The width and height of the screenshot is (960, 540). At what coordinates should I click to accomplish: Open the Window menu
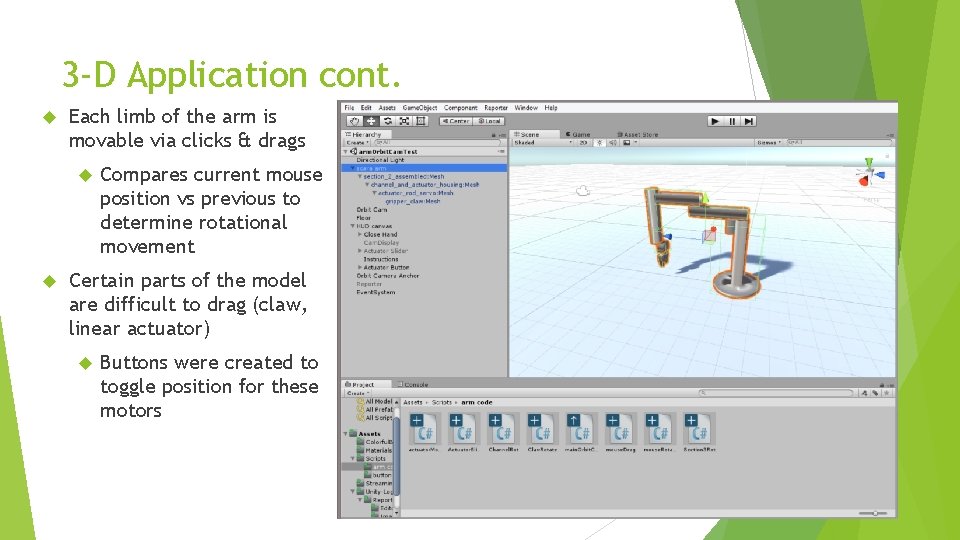click(526, 108)
